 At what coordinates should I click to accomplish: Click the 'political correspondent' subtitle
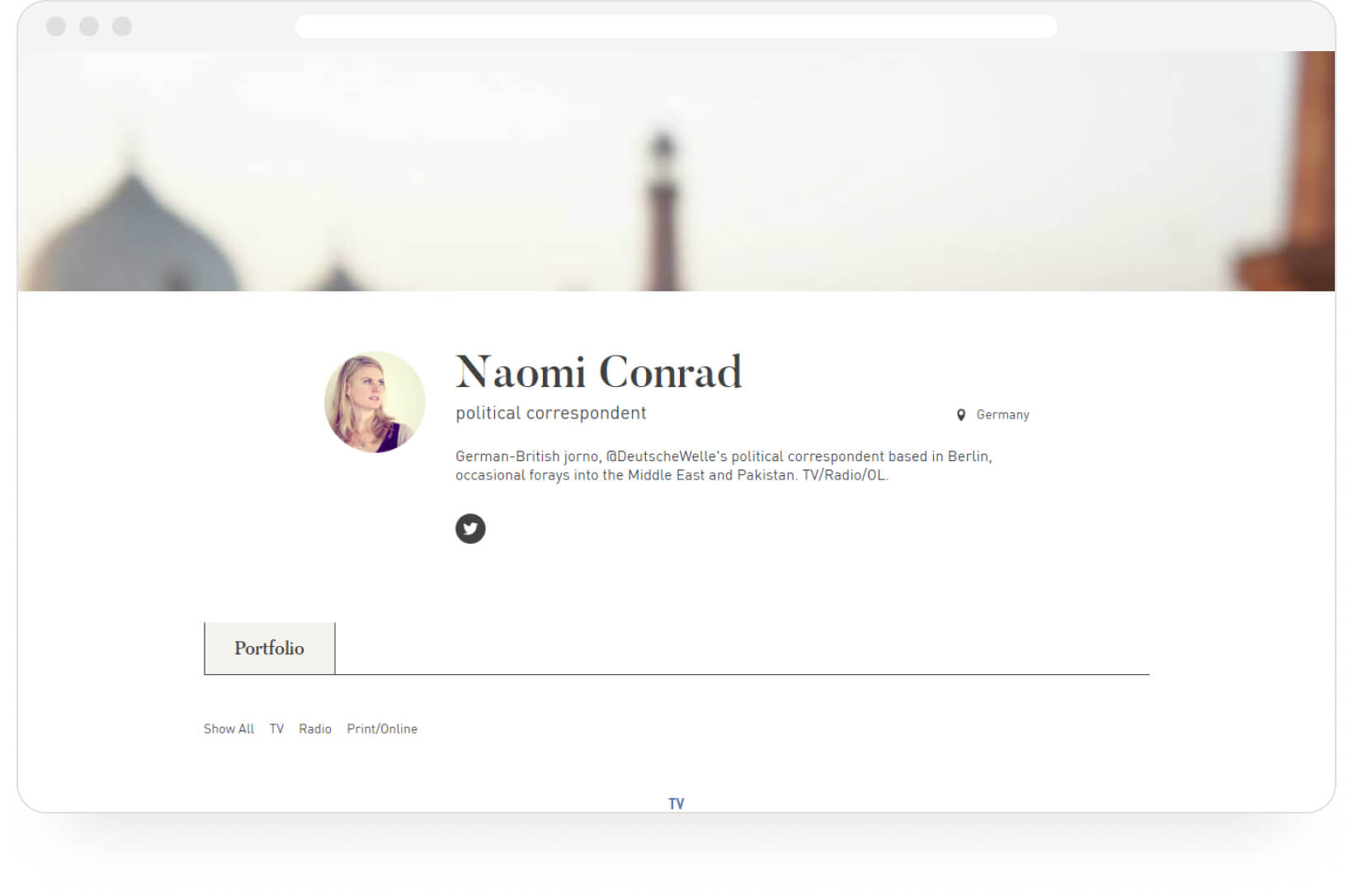point(551,413)
